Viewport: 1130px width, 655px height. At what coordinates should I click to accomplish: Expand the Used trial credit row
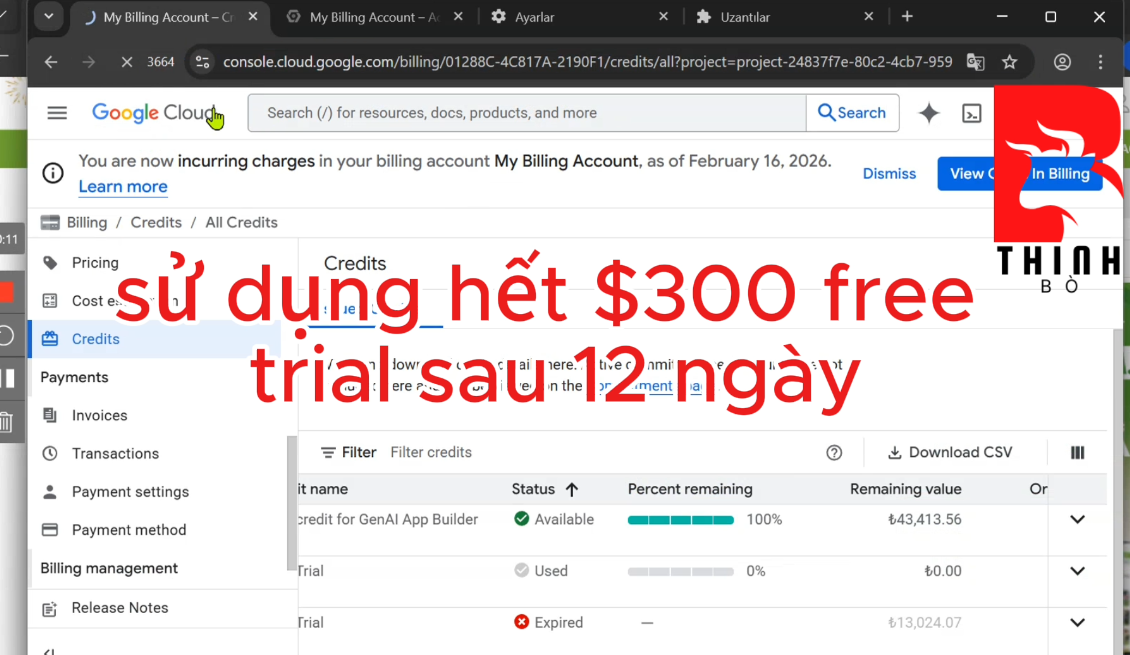point(1077,571)
